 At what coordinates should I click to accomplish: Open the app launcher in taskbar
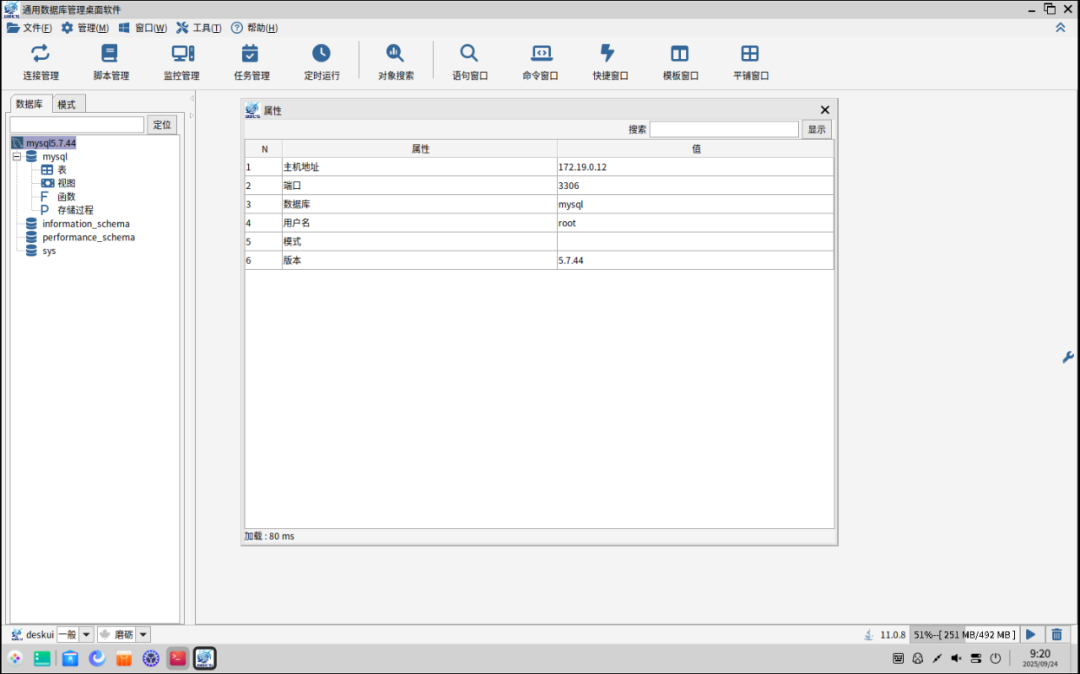point(15,659)
